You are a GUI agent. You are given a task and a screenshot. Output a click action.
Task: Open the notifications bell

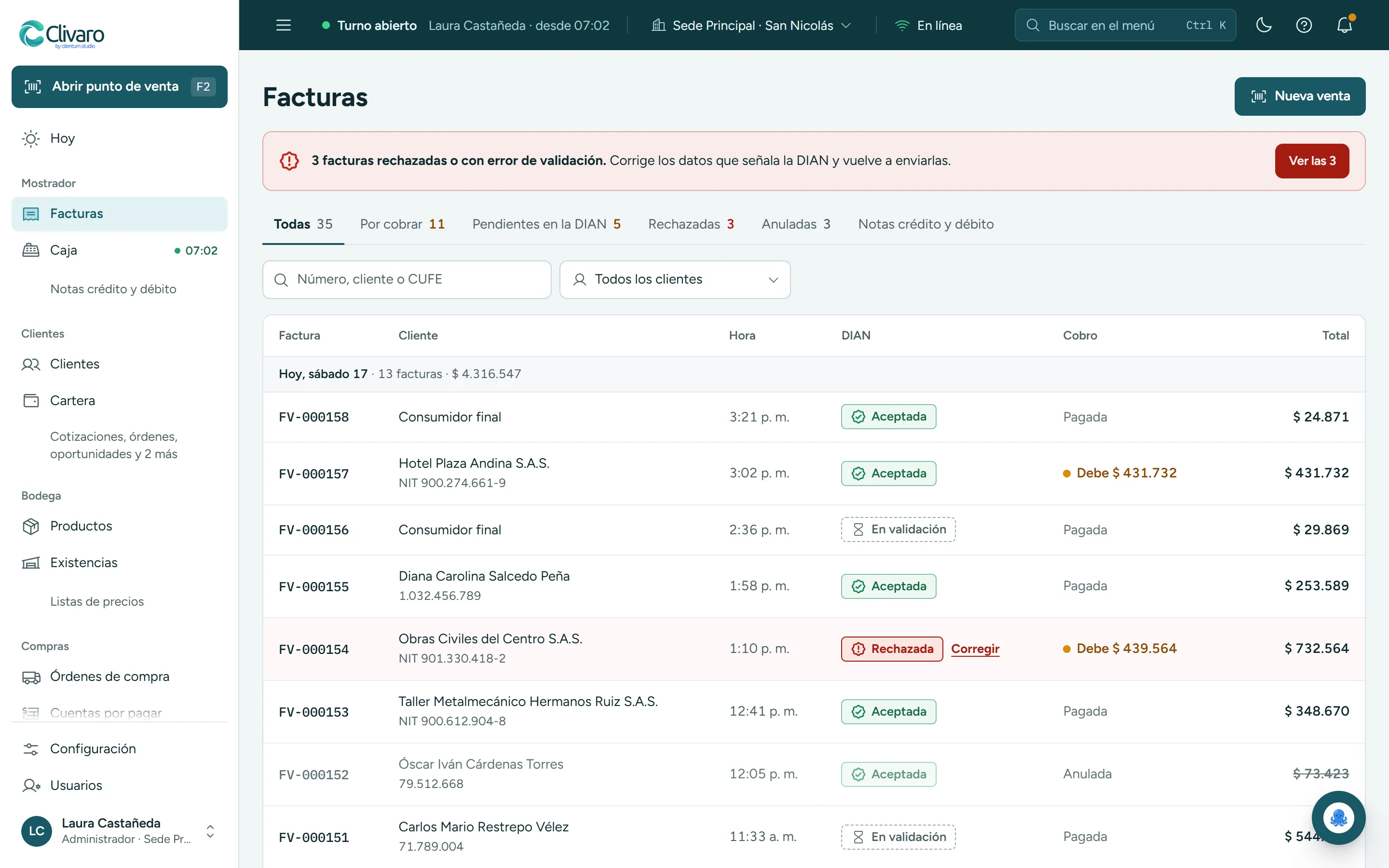point(1344,25)
